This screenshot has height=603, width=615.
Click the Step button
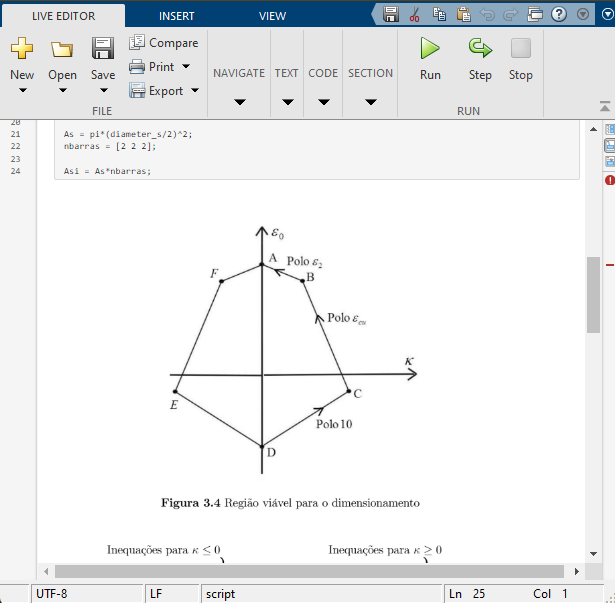[480, 58]
